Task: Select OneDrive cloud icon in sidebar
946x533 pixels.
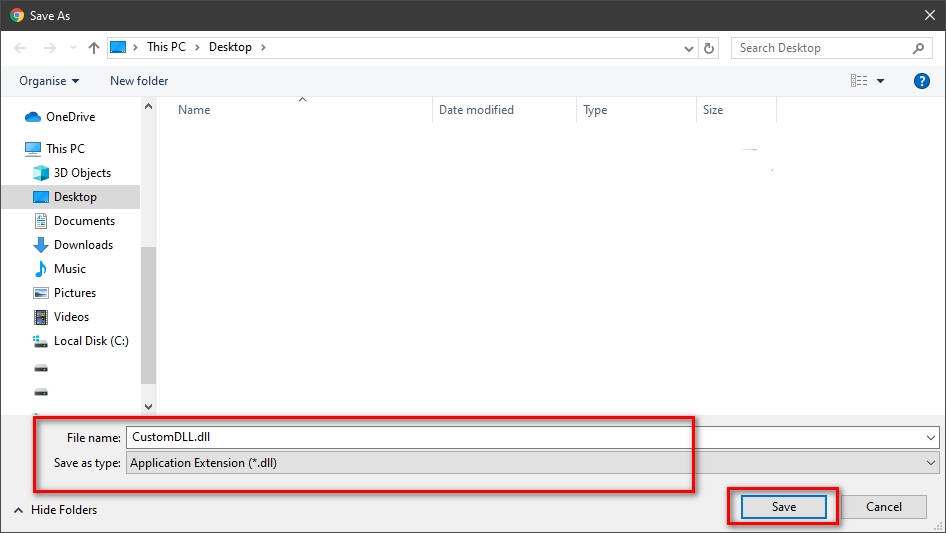Action: (x=32, y=117)
